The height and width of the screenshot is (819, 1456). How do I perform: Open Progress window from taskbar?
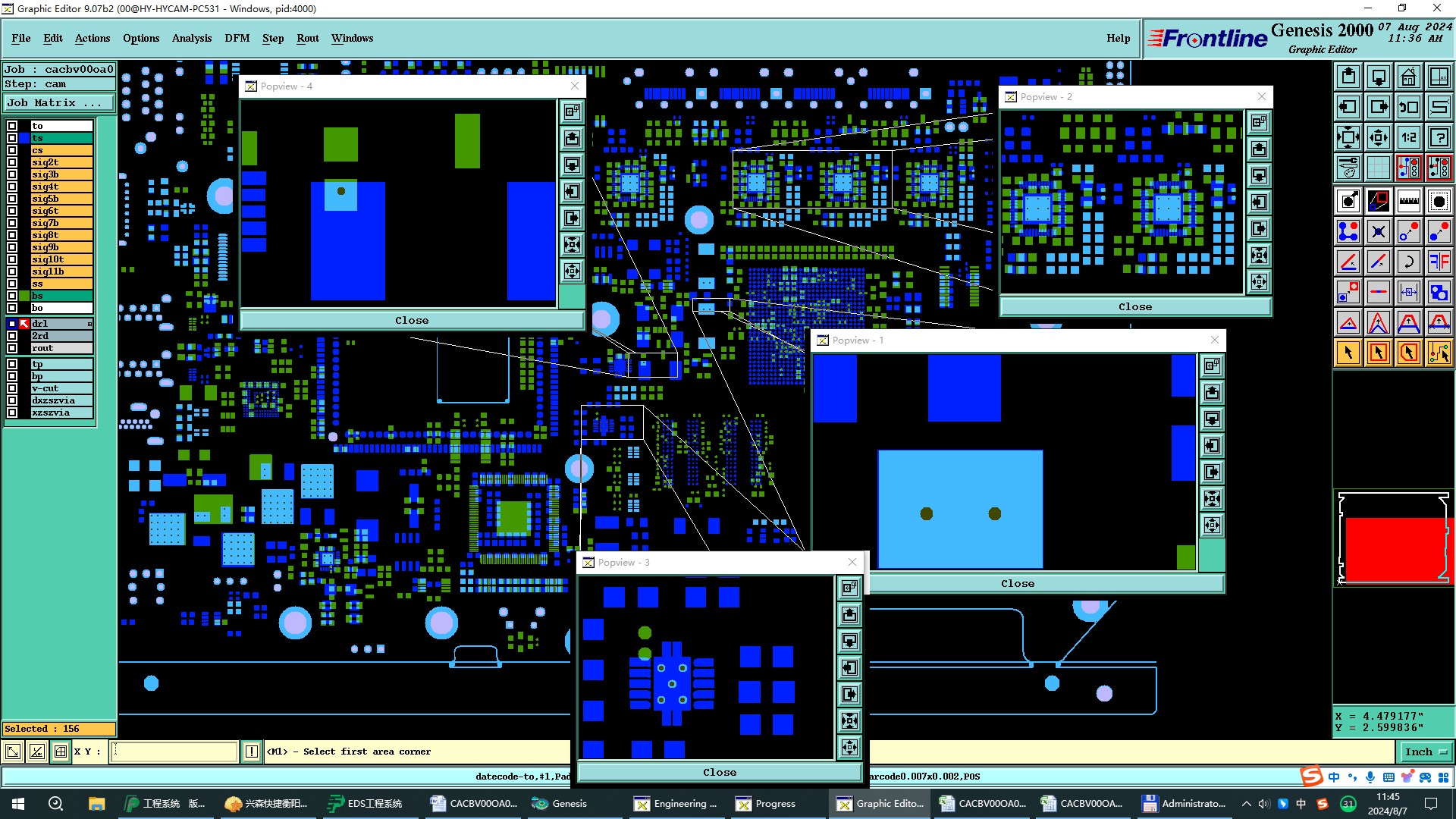point(766,804)
